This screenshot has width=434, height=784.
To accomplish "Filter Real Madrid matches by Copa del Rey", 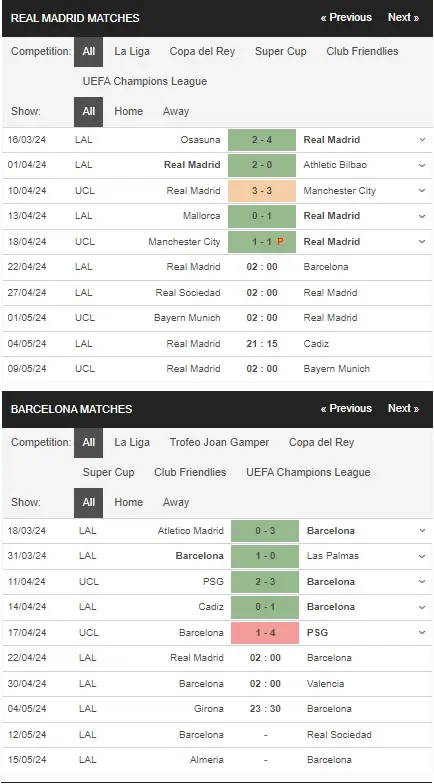I will point(202,52).
